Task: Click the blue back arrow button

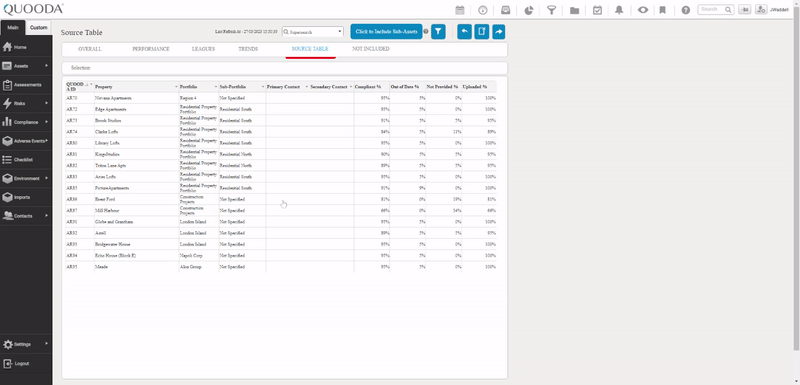Action: click(464, 32)
